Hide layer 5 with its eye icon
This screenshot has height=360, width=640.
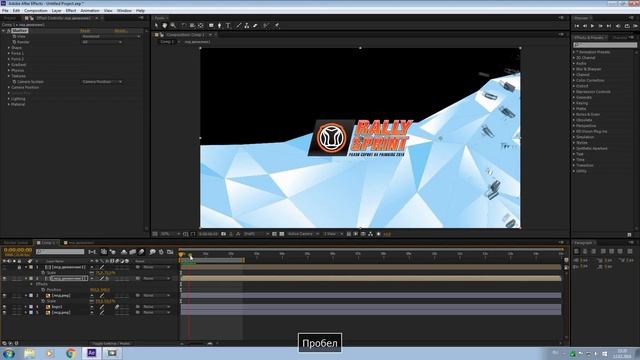[x=4, y=312]
